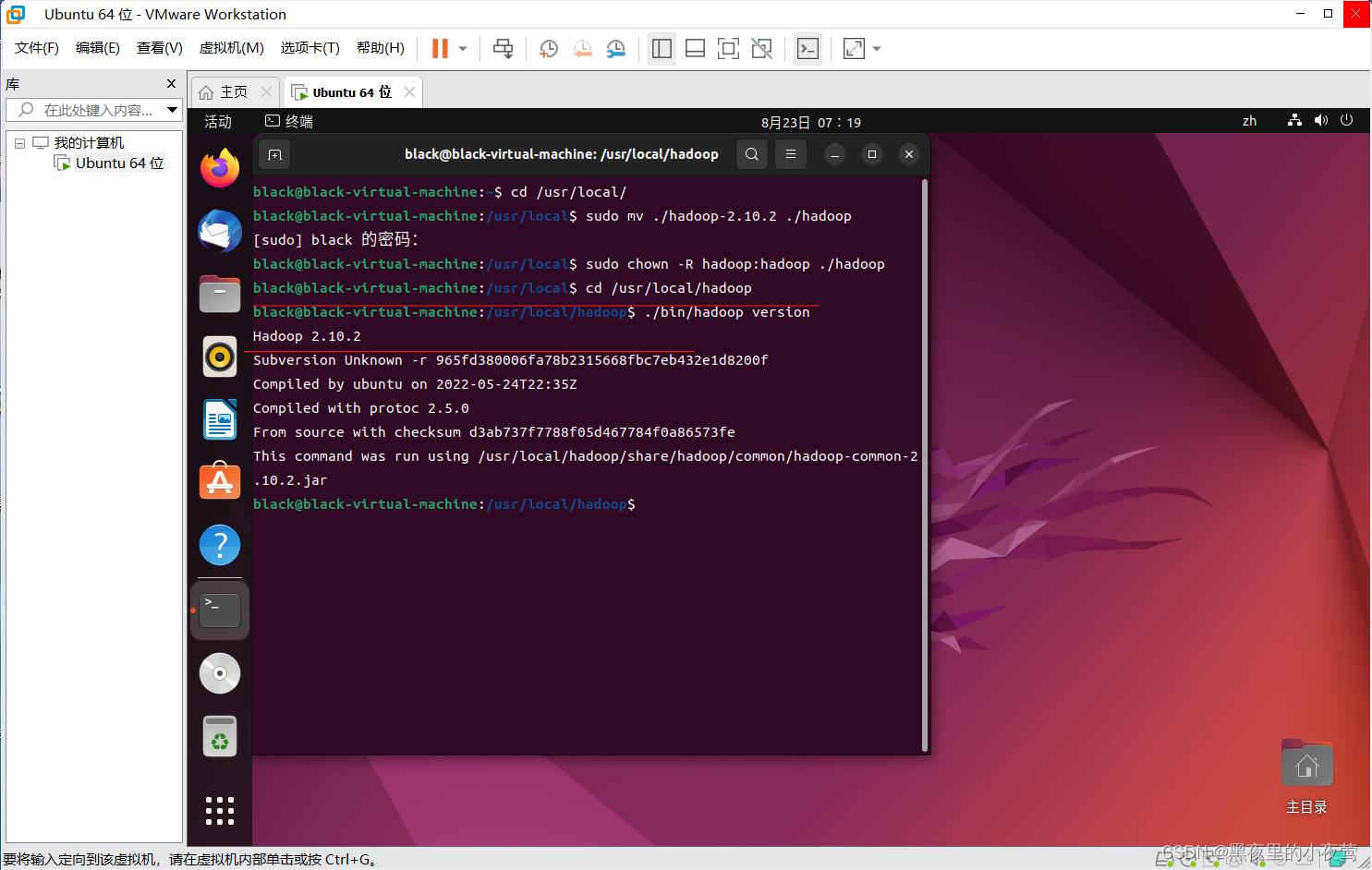Click the 'Compiled with protoc 2.5.0' line
The image size is (1372, 870).
click(361, 408)
